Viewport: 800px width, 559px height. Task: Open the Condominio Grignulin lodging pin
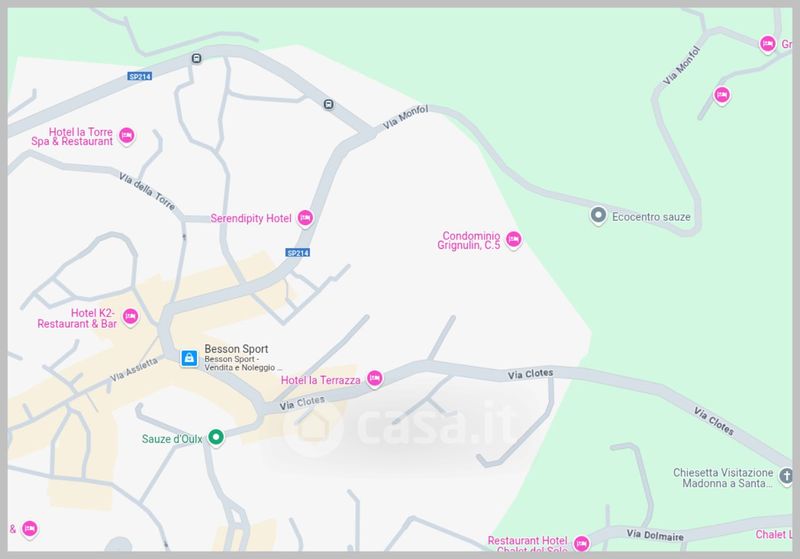[513, 240]
